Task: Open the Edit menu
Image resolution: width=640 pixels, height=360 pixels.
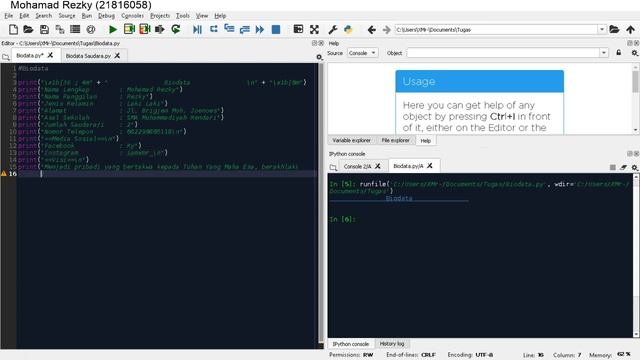Action: (24, 16)
